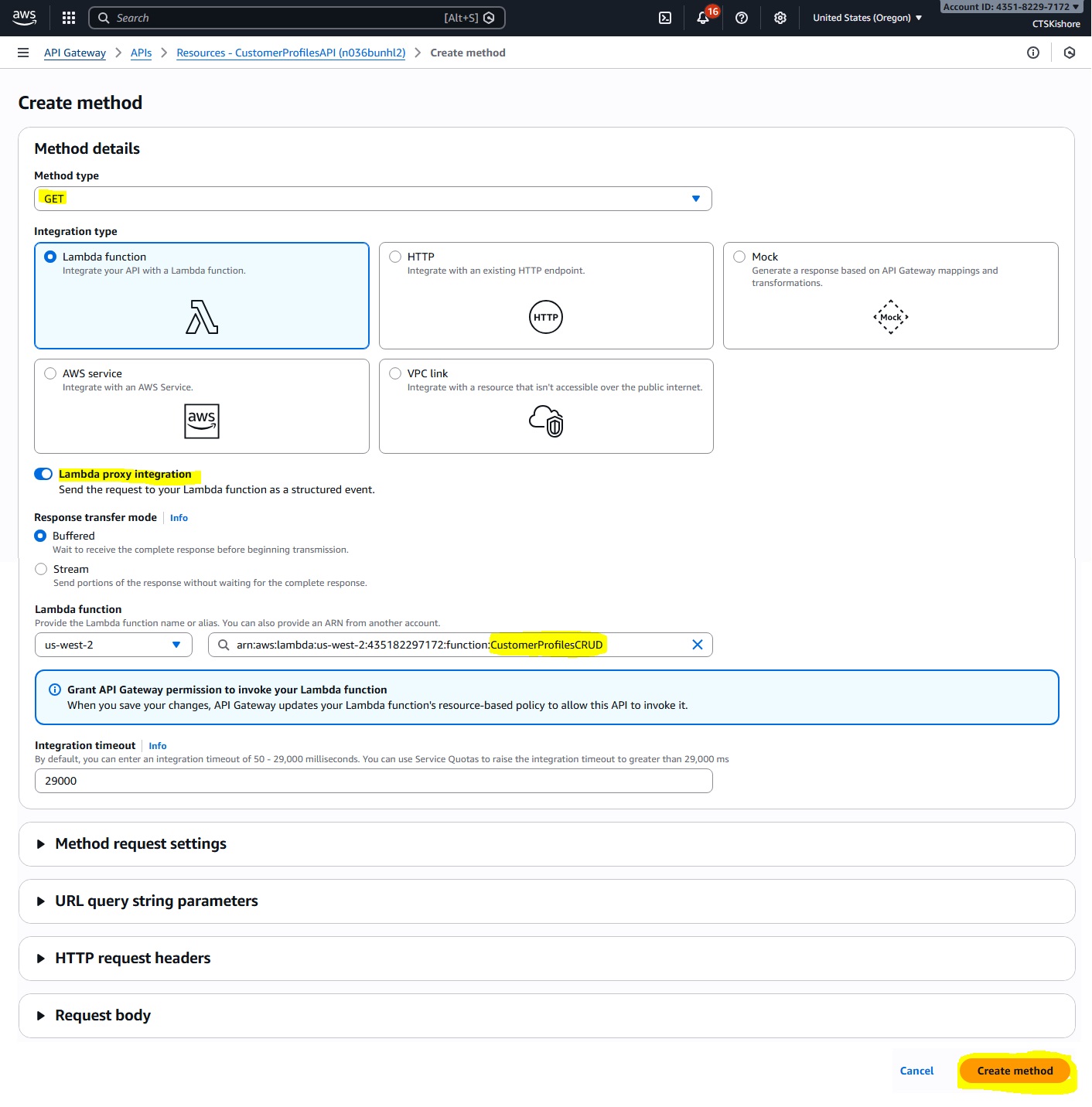Select the HTTP integration type option
Viewport: 1092px width, 1107px height.
(395, 257)
